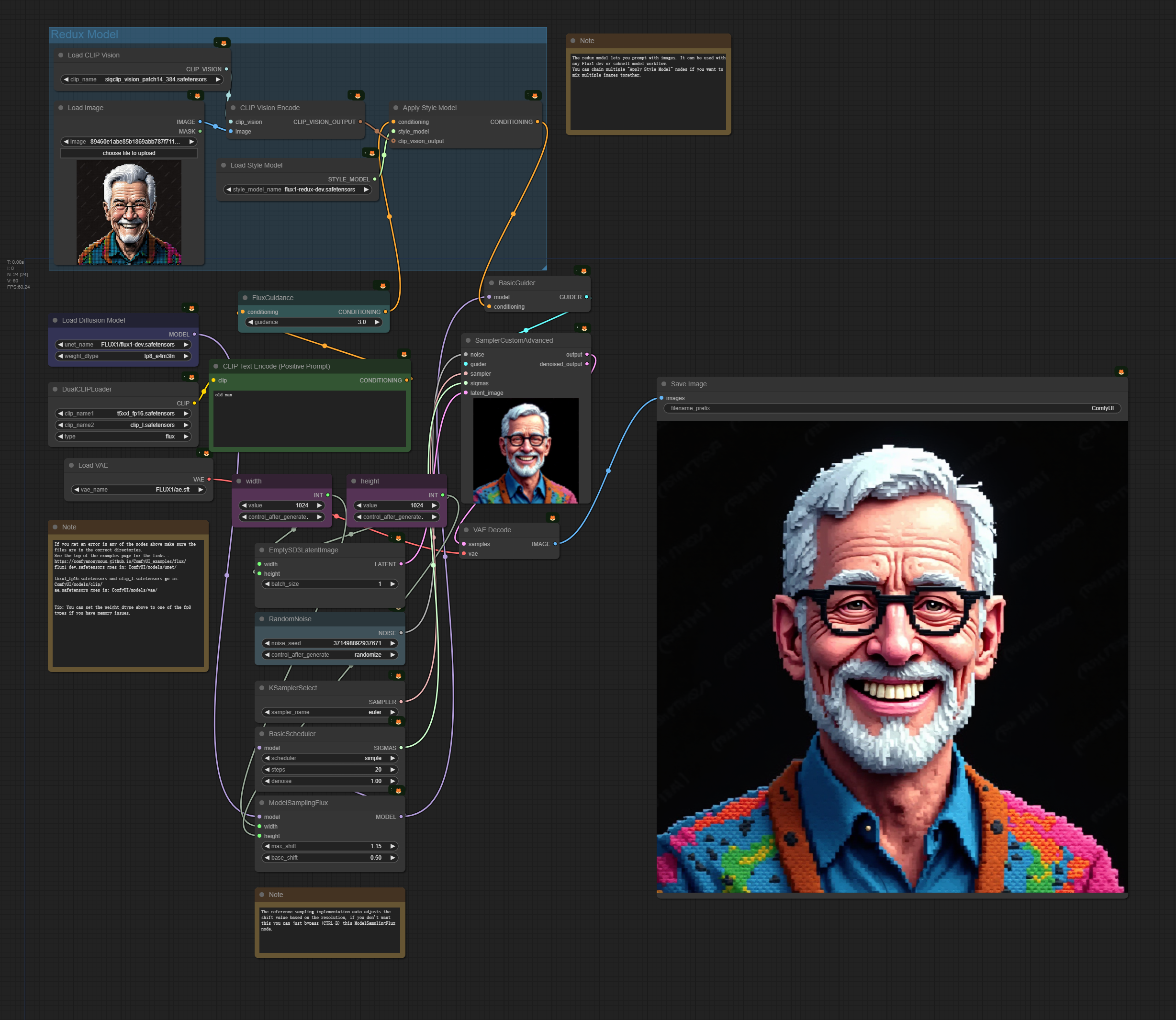Increase steps value with right arrow

click(x=393, y=770)
